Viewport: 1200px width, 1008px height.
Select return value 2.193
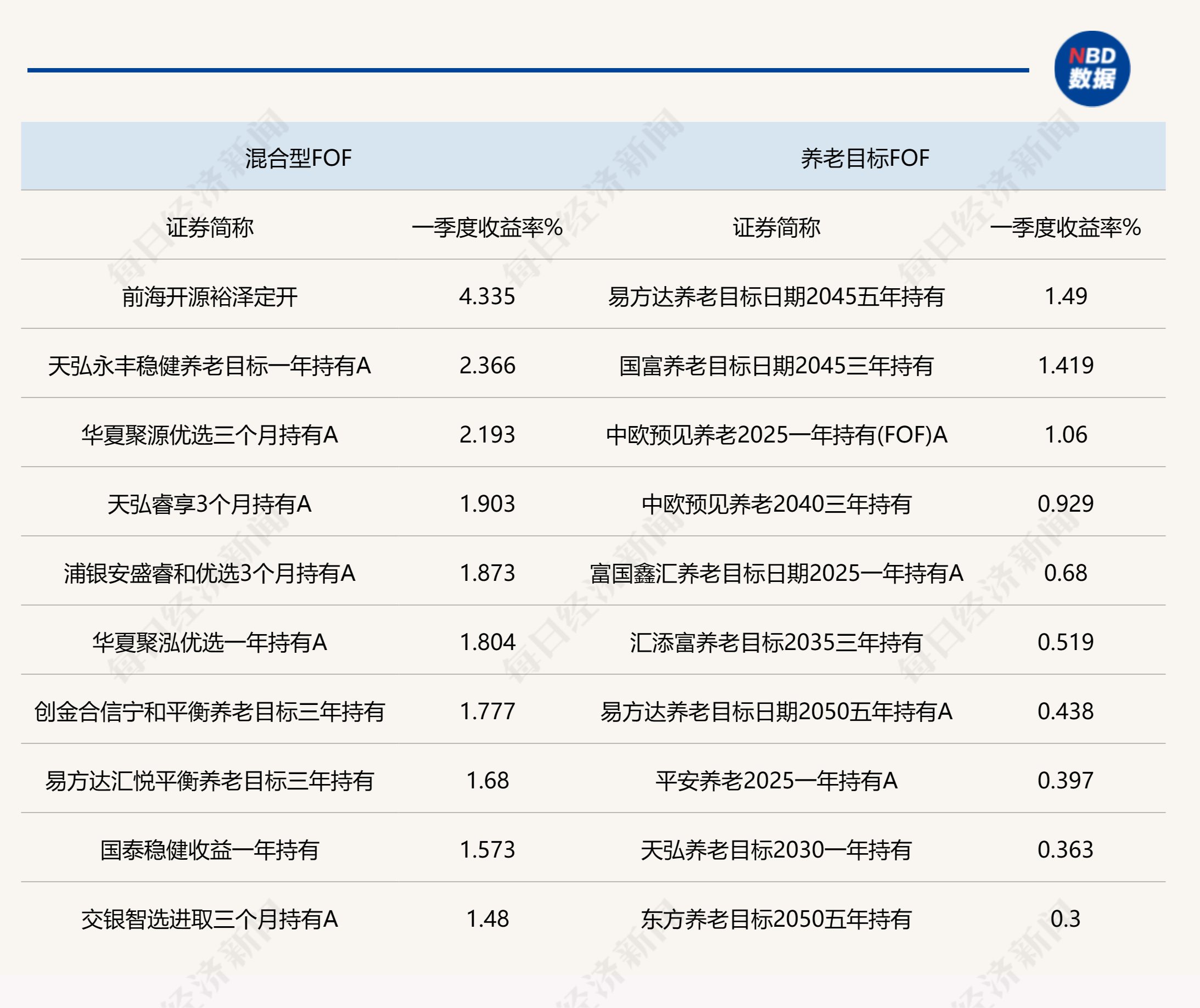tap(487, 435)
